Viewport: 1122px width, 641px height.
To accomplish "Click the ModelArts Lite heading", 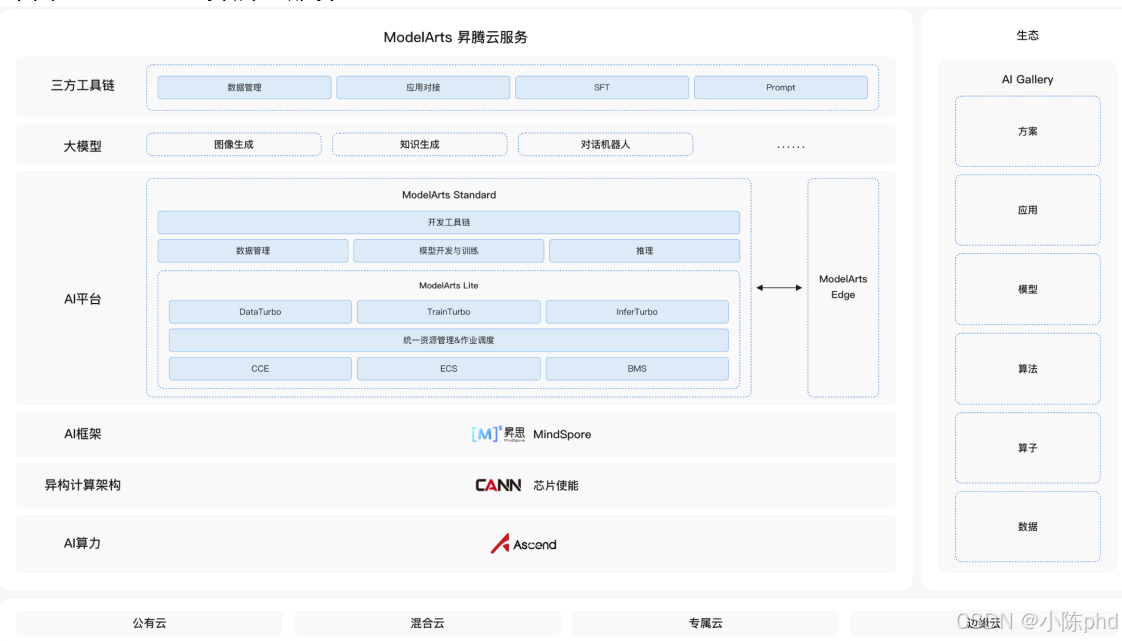I will tap(449, 285).
